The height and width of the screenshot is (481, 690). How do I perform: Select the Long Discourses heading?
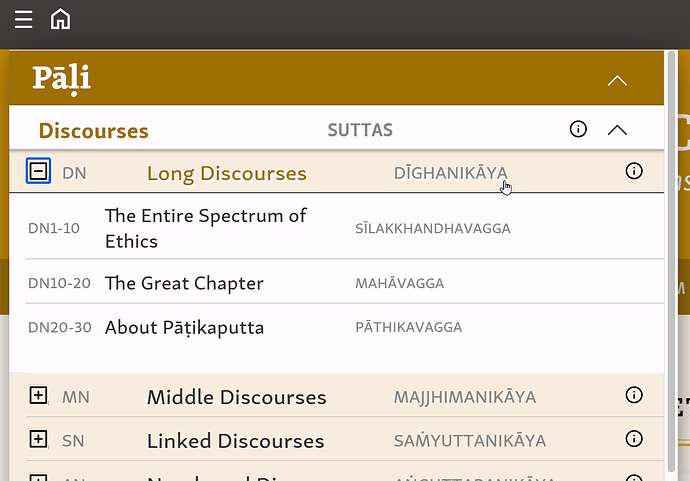tap(227, 173)
